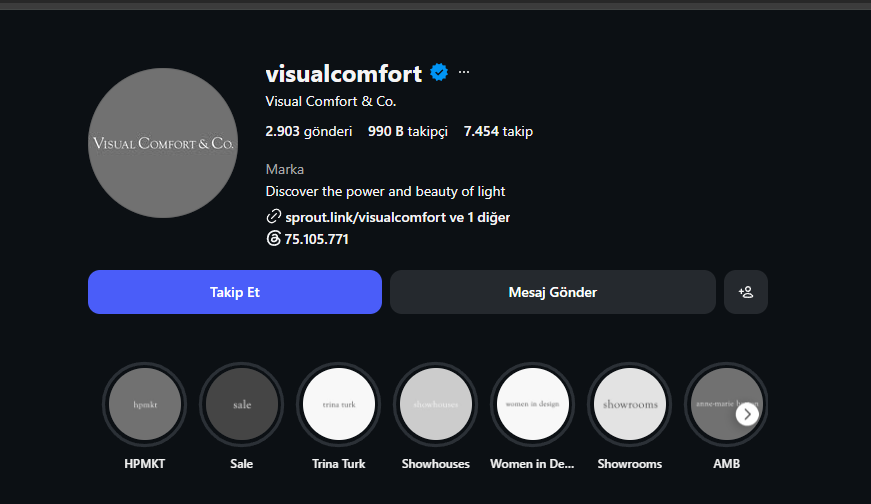Open the sprout.link/visualcomfort link

[x=366, y=217]
